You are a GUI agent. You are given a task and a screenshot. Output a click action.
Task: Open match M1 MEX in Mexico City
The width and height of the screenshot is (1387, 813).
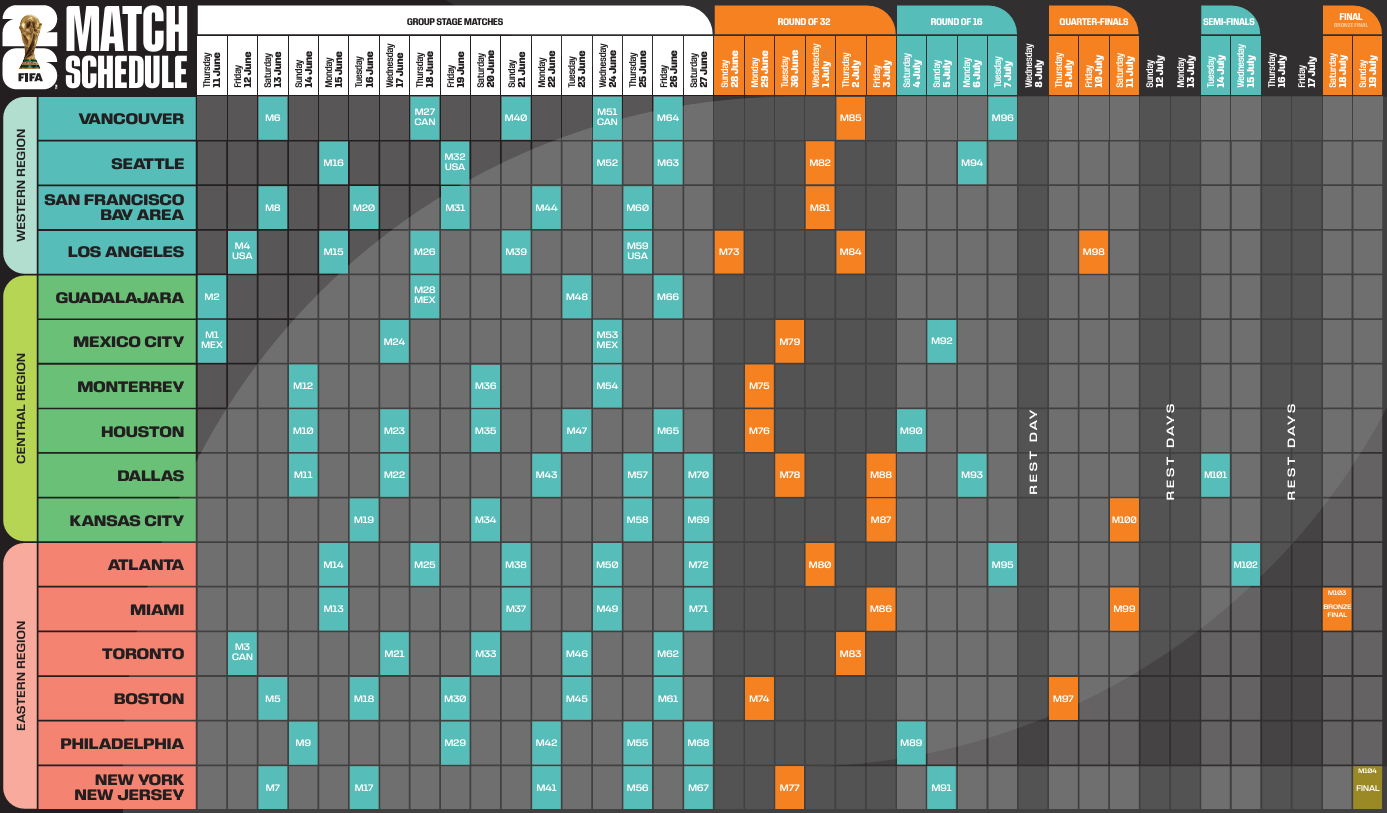tap(212, 341)
